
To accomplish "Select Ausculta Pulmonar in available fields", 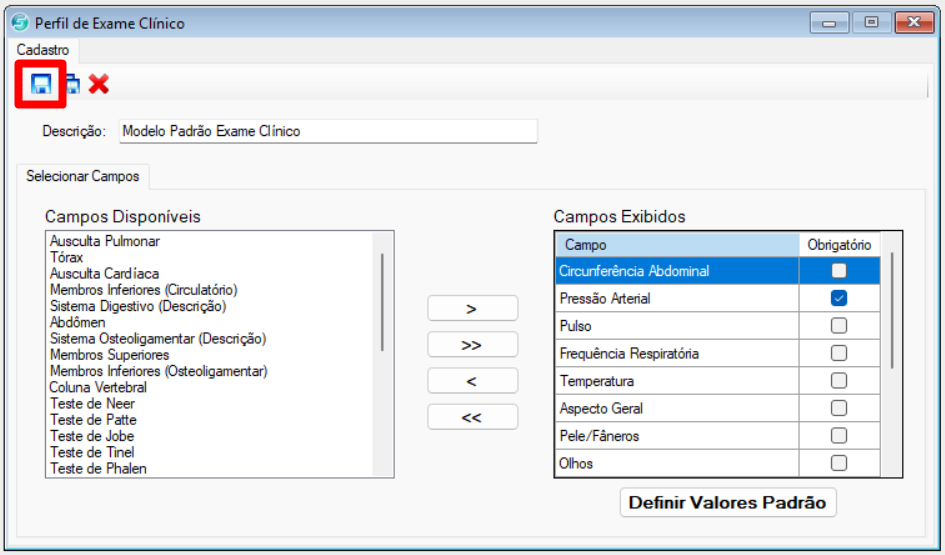I will coord(105,241).
